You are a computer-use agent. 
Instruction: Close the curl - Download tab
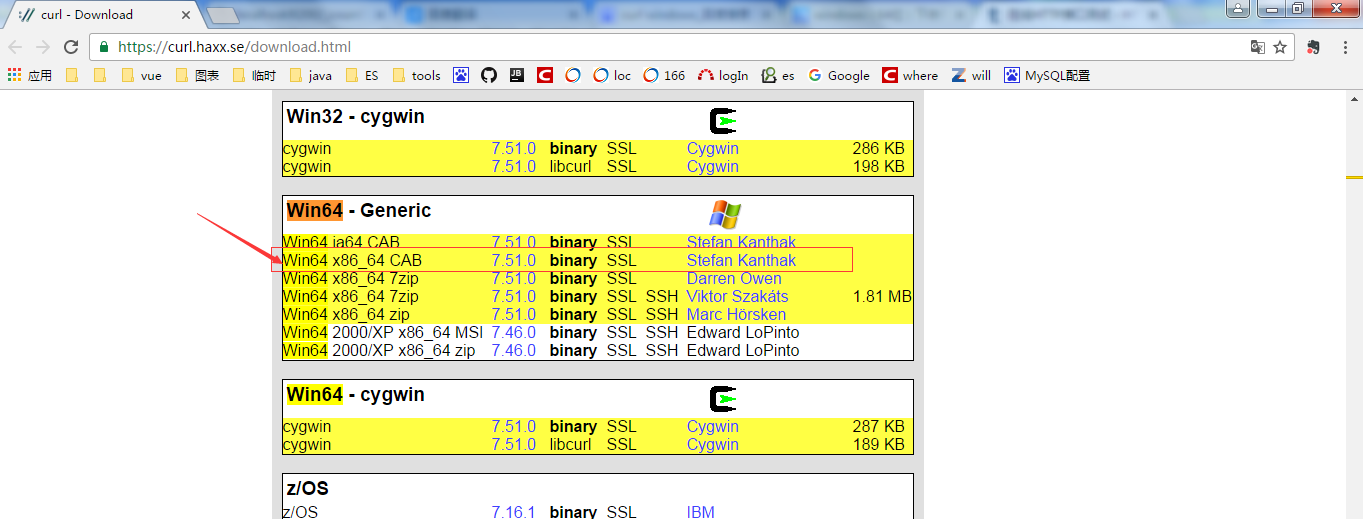click(x=185, y=14)
